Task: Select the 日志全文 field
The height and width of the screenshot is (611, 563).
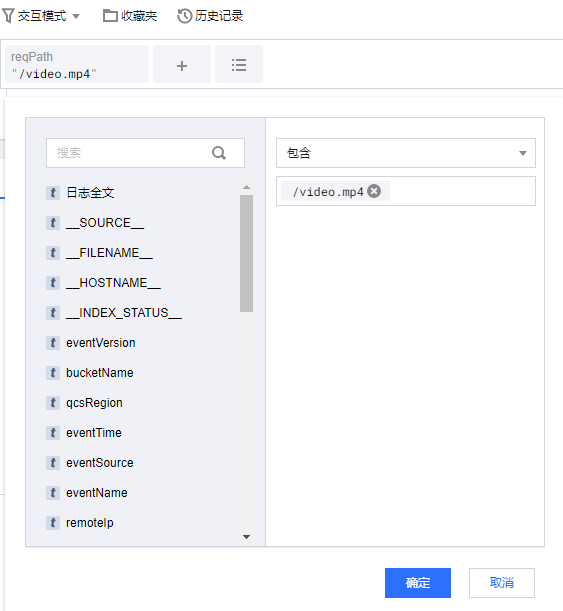Action: click(x=90, y=192)
